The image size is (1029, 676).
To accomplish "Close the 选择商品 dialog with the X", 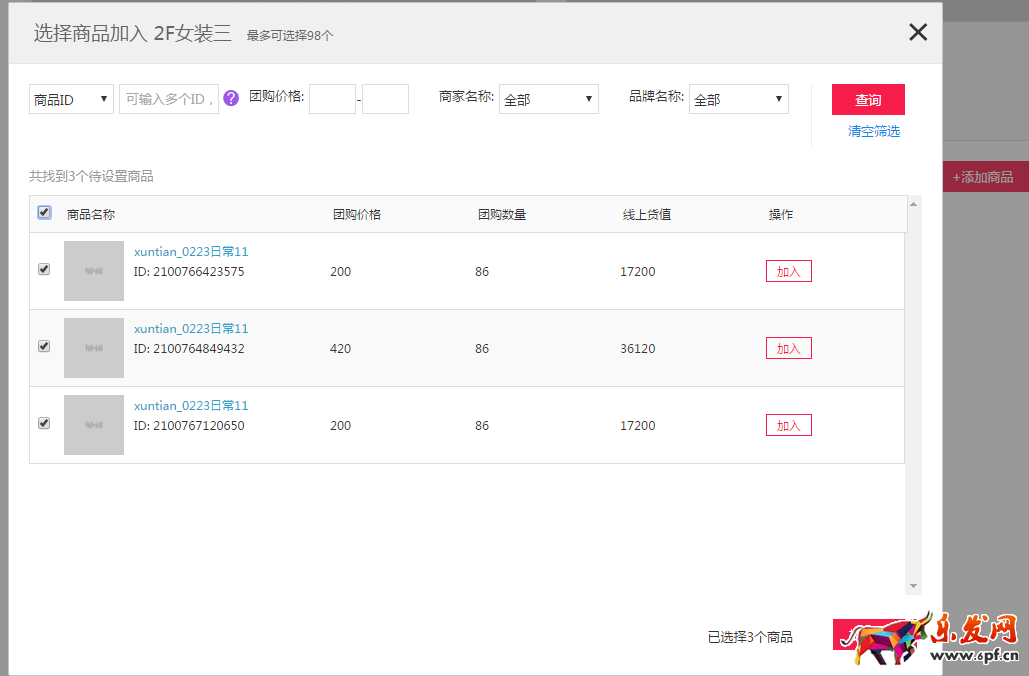I will (917, 31).
